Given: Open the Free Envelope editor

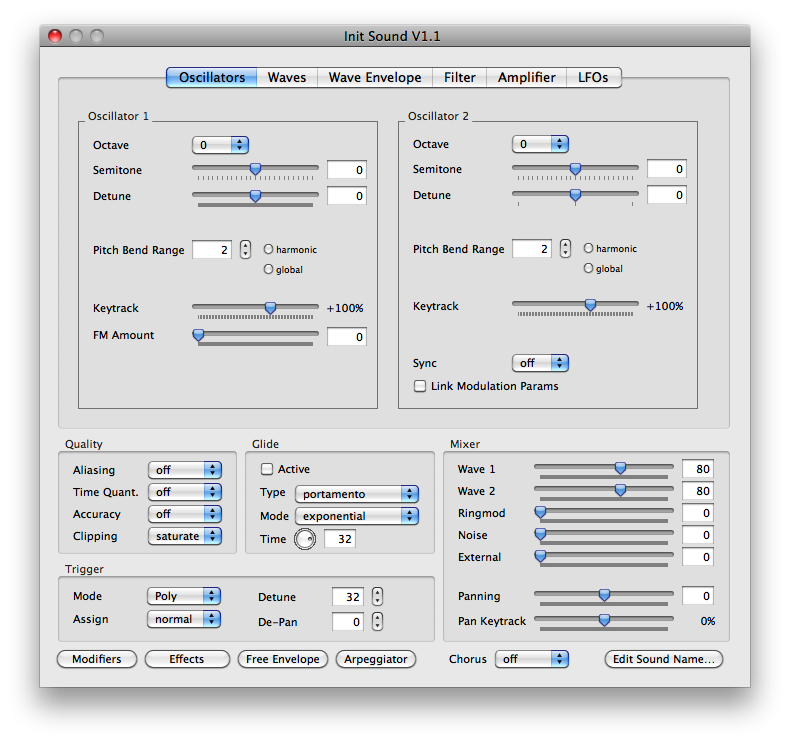Looking at the screenshot, I should tap(283, 659).
